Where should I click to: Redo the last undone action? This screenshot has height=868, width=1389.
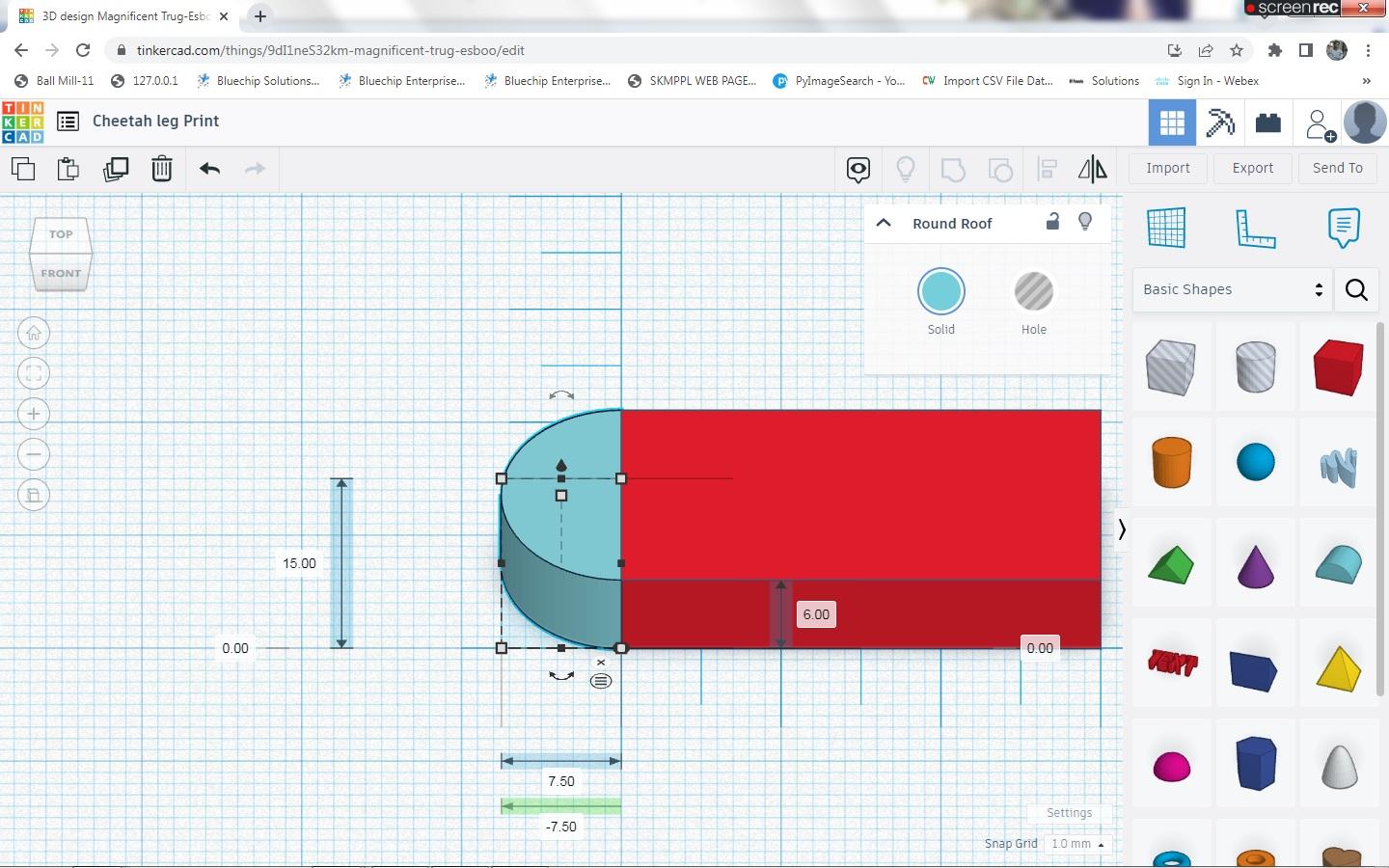255,169
